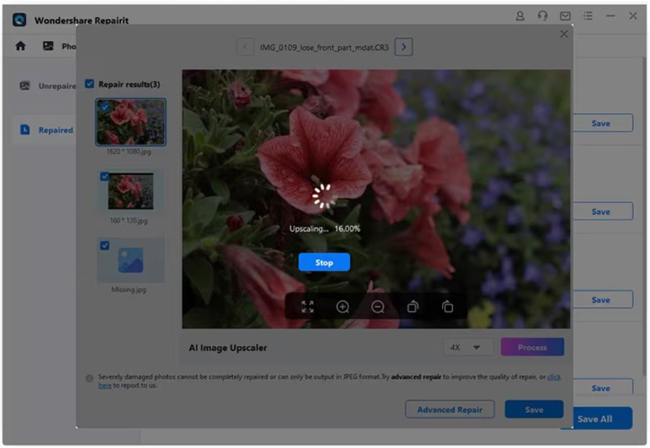Zoom in on the preview image
The width and height of the screenshot is (650, 448).
[x=342, y=307]
